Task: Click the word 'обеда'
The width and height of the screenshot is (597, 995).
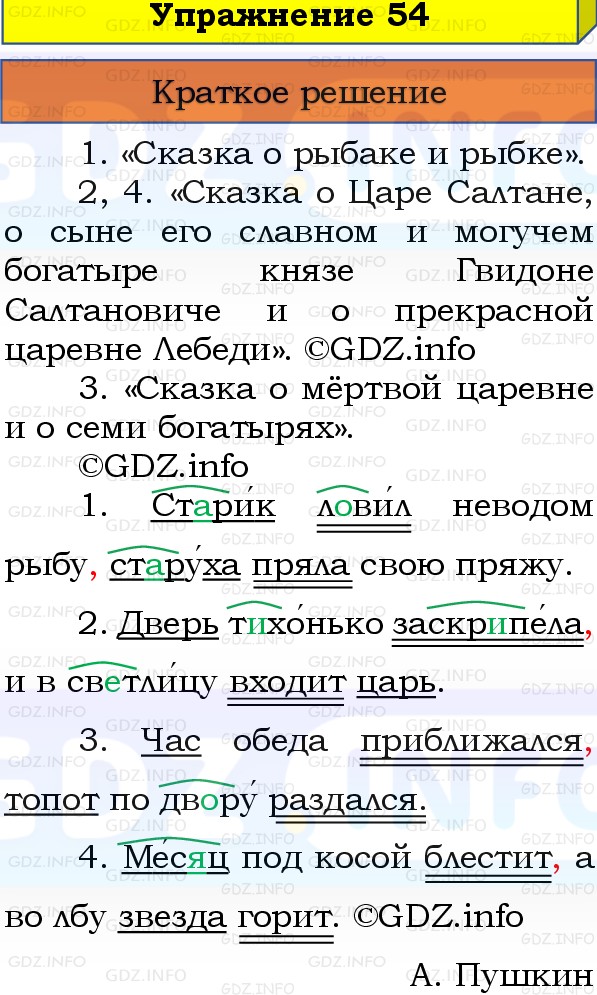Action: [x=280, y=741]
